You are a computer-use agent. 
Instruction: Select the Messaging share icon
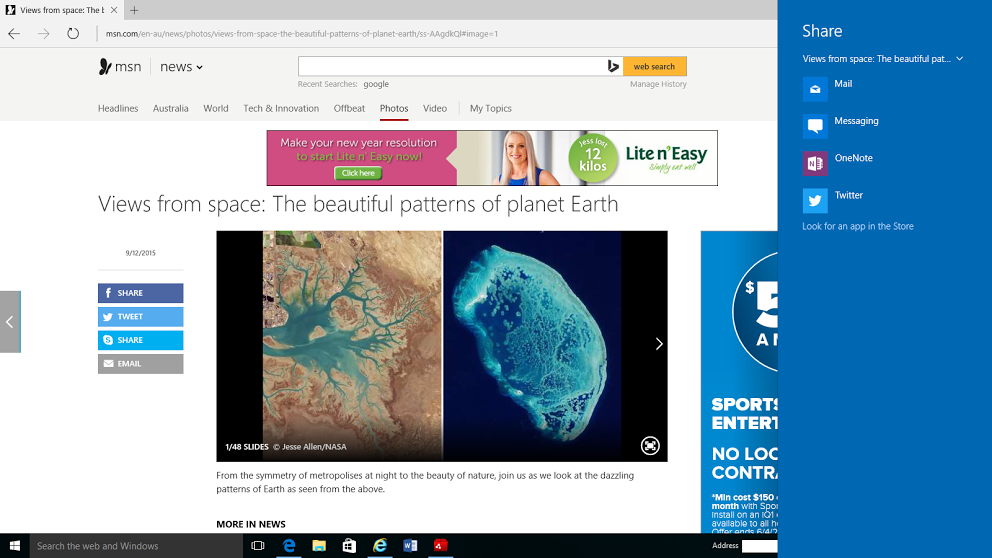click(x=815, y=126)
